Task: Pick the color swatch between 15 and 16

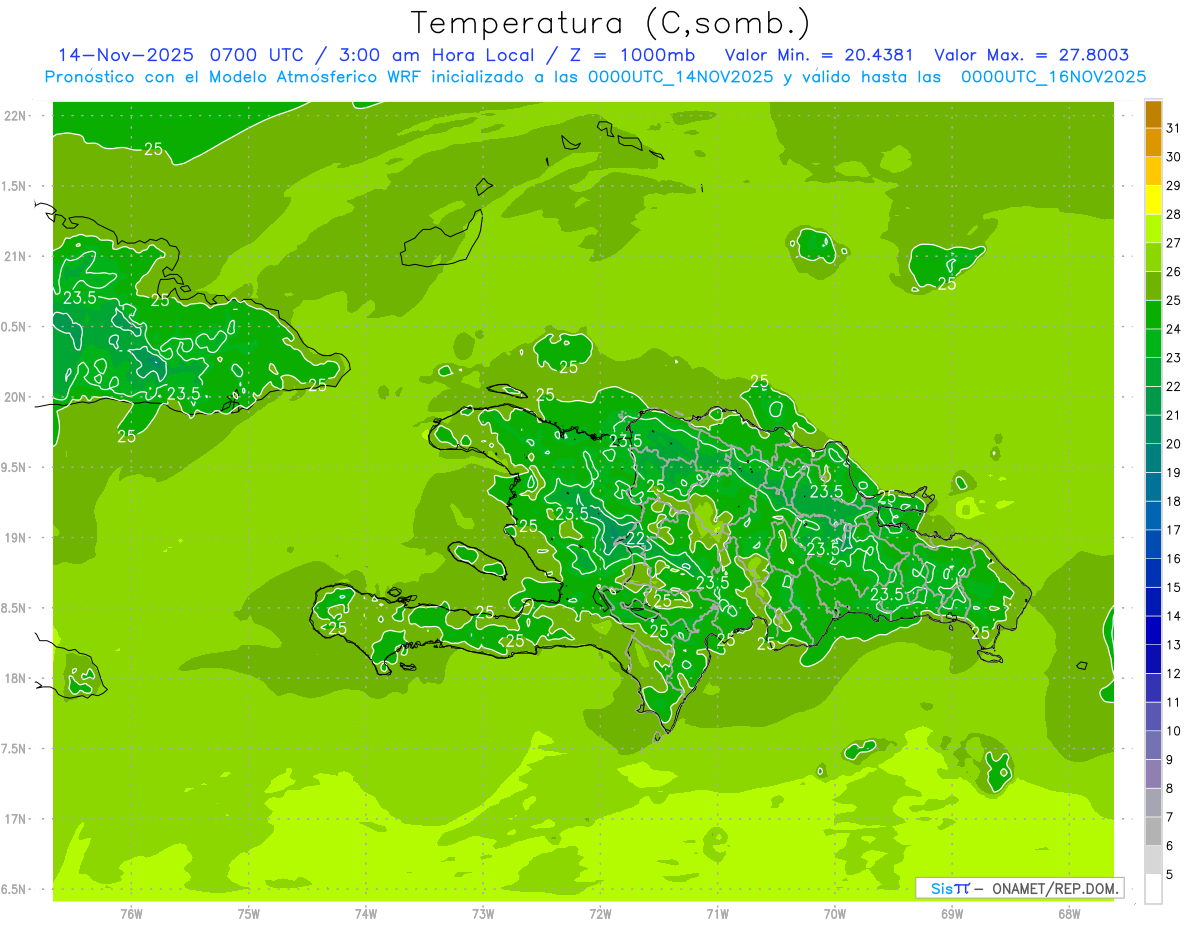Action: click(x=1153, y=574)
